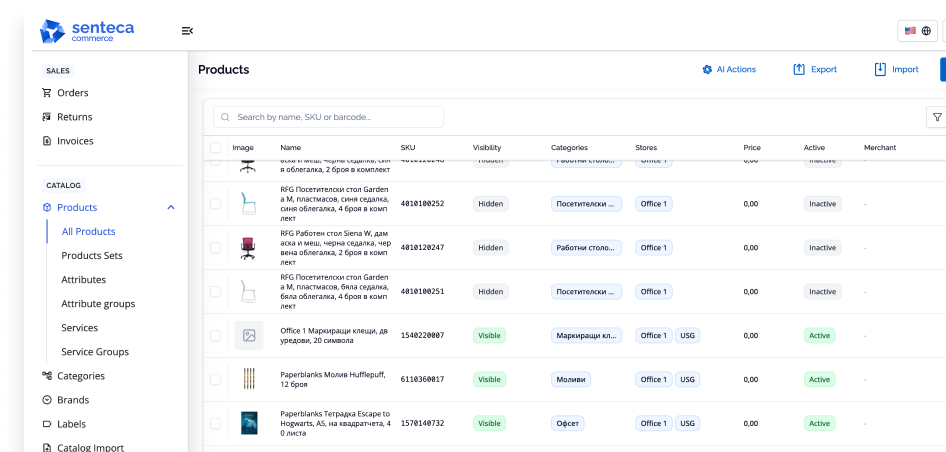This screenshot has width=946, height=452.
Task: Click the product search field
Action: [329, 117]
